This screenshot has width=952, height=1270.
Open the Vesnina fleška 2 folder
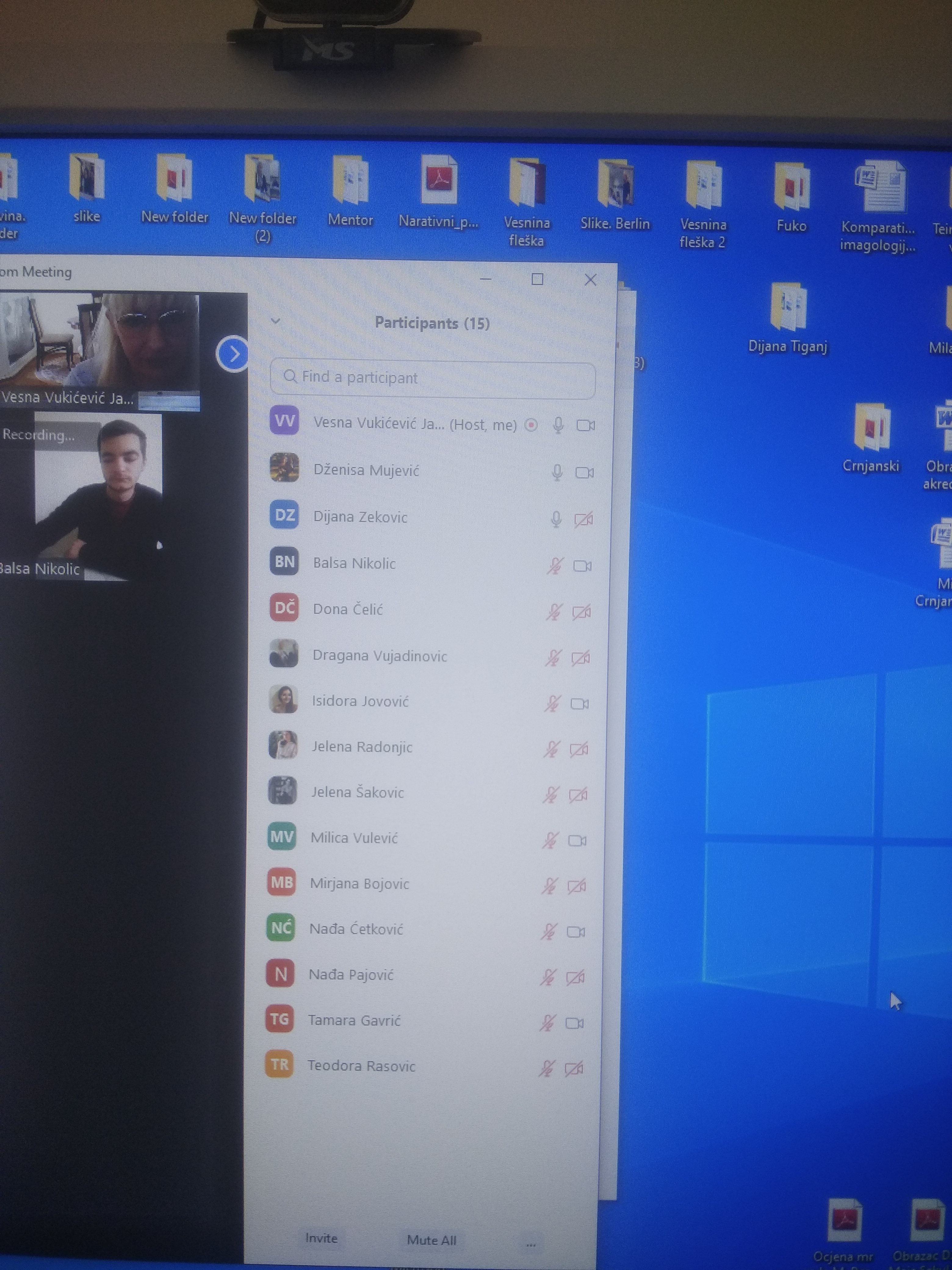(703, 204)
